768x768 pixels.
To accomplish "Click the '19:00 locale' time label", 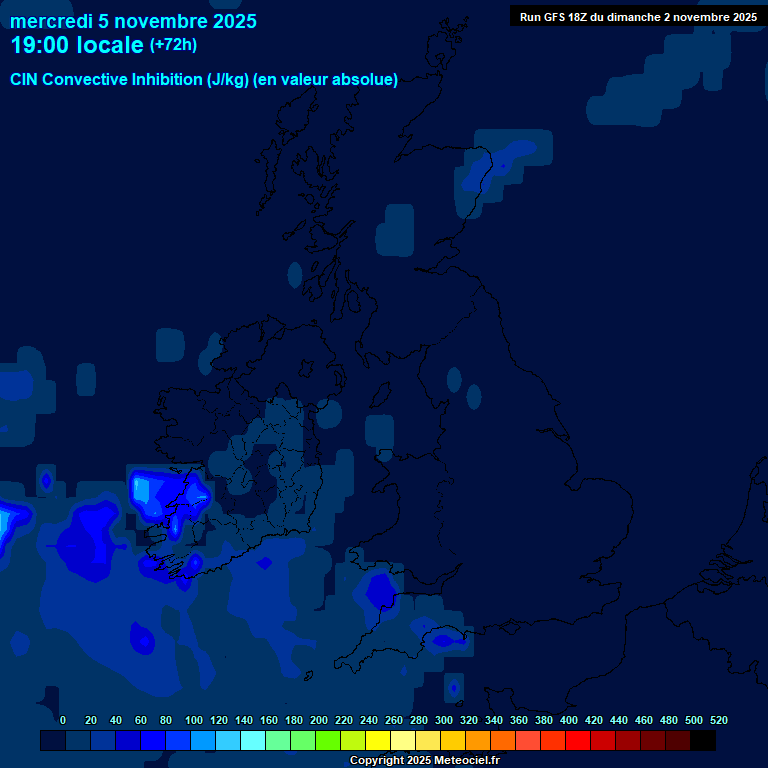I will click(77, 45).
